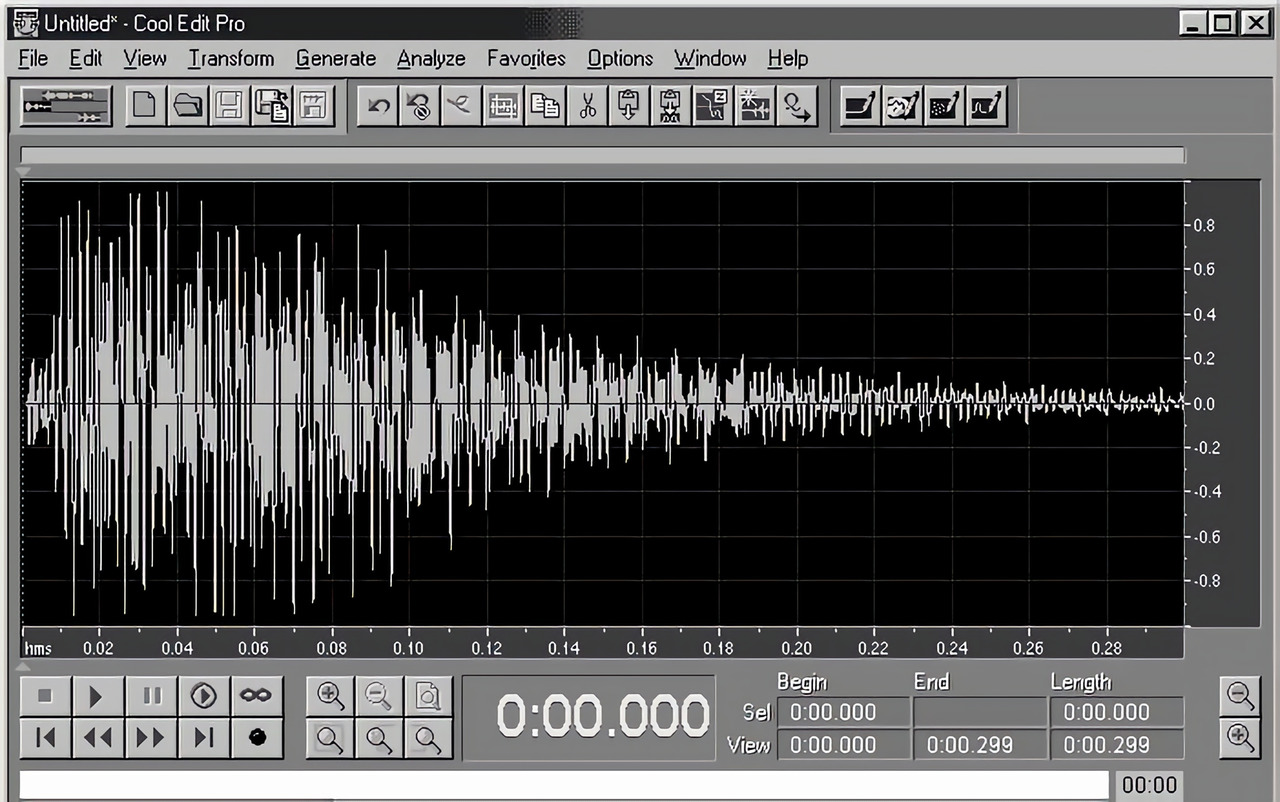Viewport: 1280px width, 802px height.
Task: Open the Favorites menu
Action: click(x=526, y=59)
